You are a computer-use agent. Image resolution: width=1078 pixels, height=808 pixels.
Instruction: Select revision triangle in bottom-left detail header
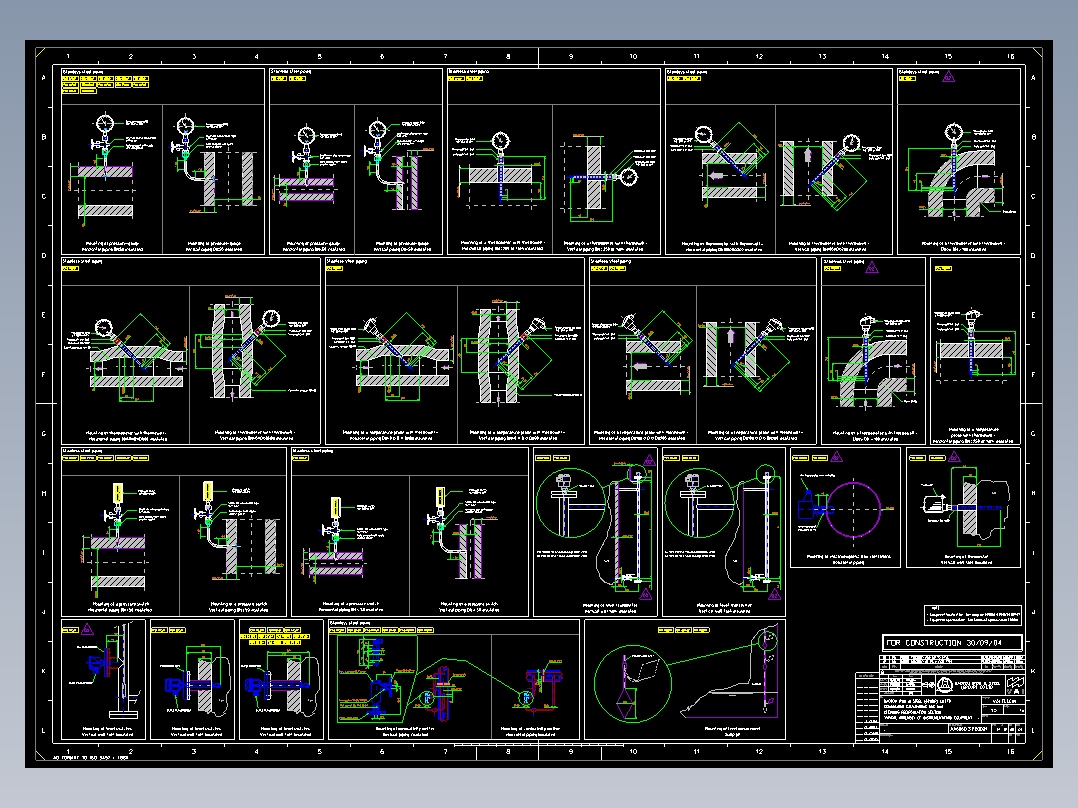(87, 629)
